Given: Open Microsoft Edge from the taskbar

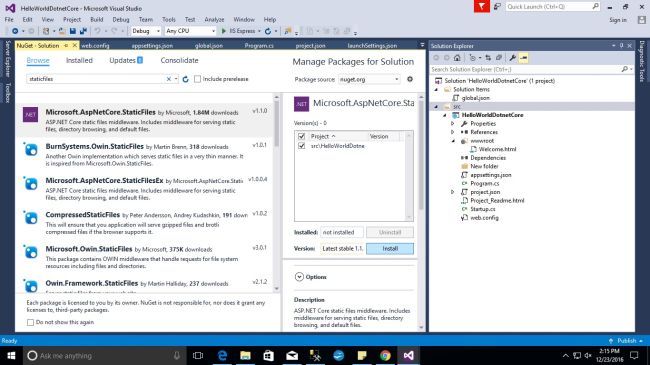Looking at the screenshot, I should (x=223, y=355).
